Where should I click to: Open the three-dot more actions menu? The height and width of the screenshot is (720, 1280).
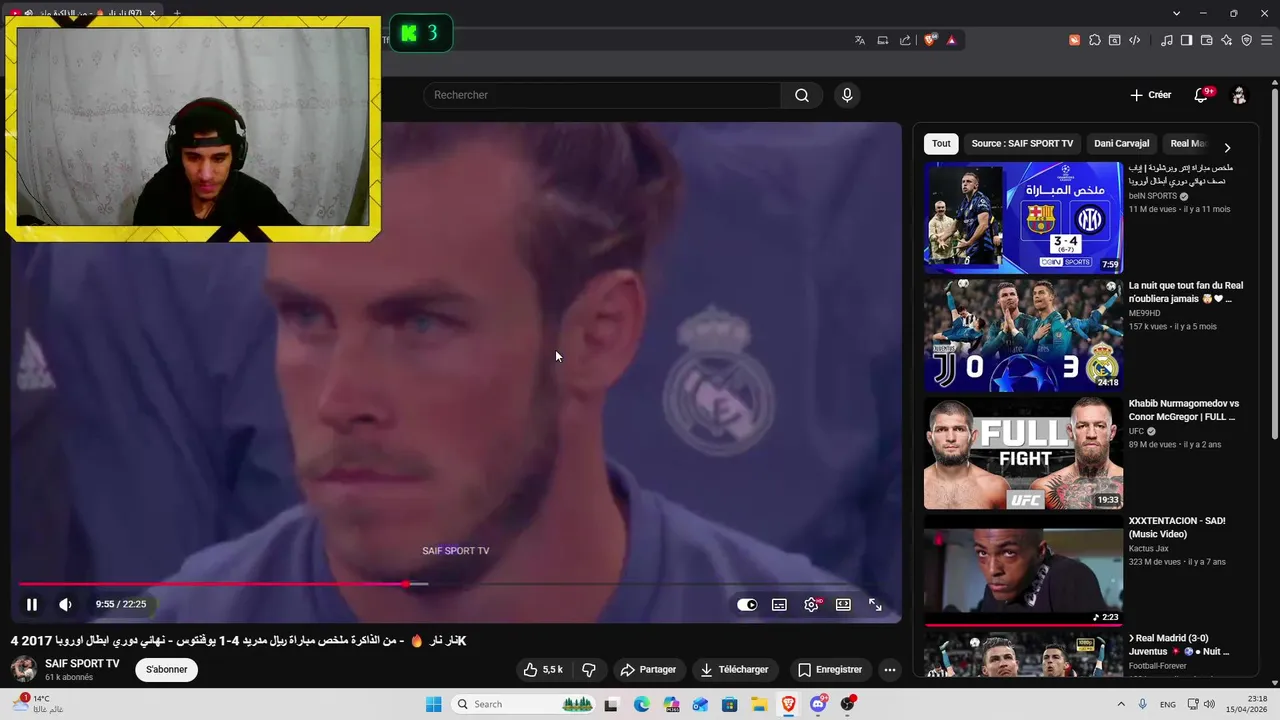point(889,669)
